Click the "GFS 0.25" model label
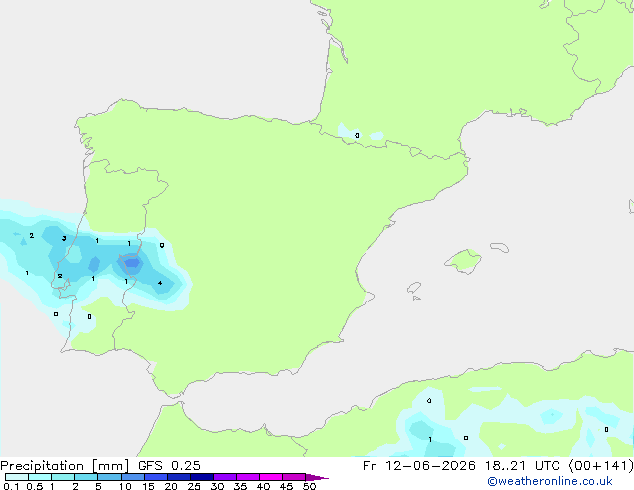 click(x=169, y=466)
